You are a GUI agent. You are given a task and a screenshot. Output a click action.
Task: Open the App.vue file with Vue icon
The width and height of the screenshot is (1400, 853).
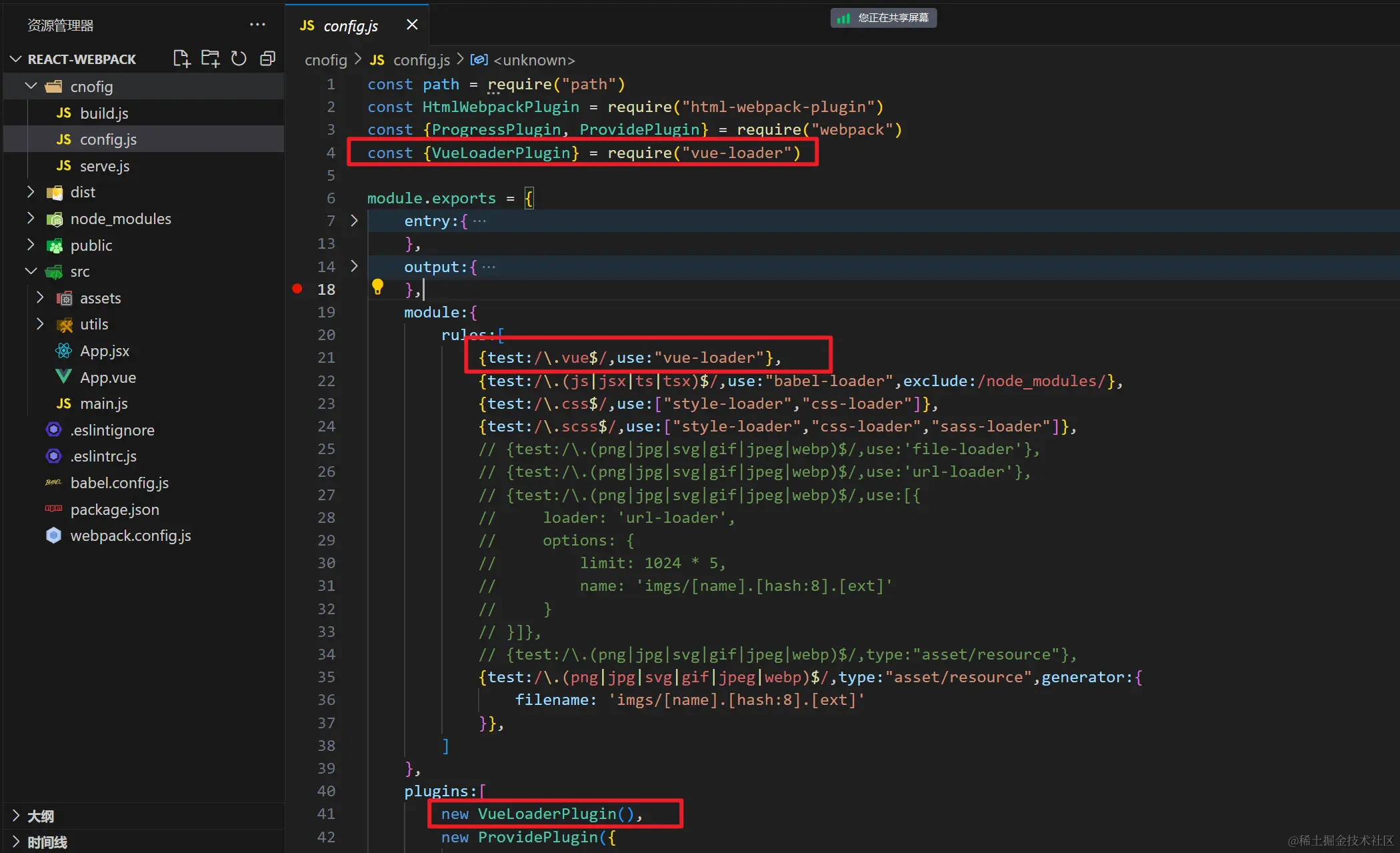pos(108,377)
